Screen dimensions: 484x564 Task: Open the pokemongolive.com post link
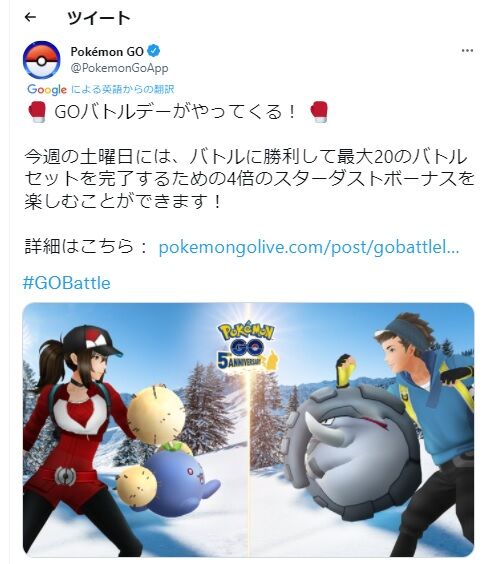pyautogui.click(x=309, y=247)
